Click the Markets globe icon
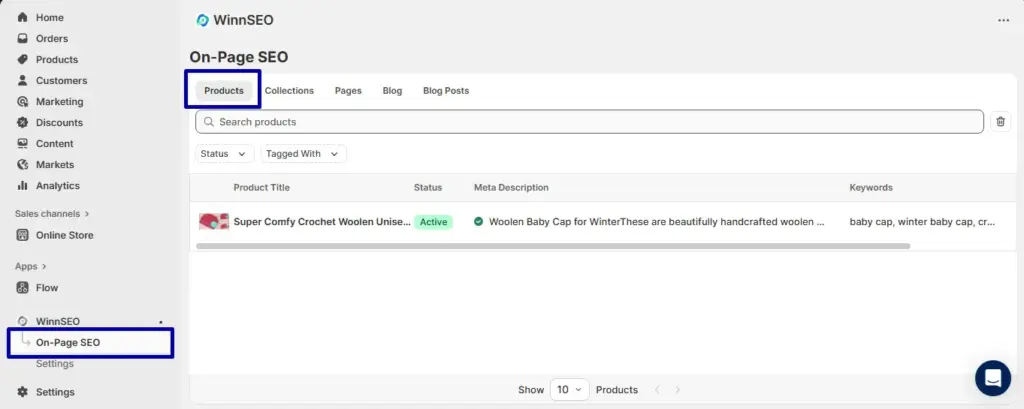The height and width of the screenshot is (409, 1024). (x=22, y=164)
